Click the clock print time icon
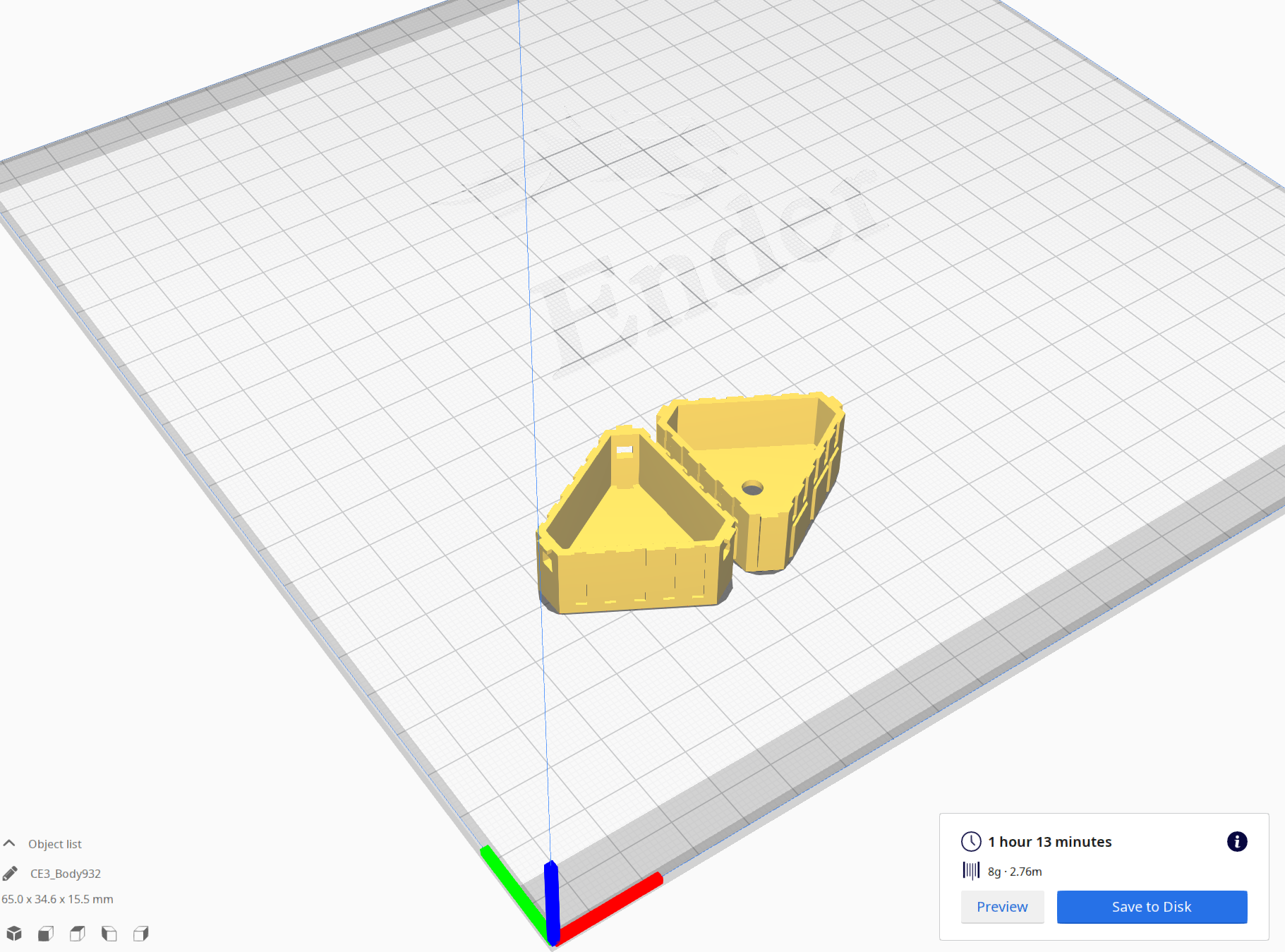The image size is (1285, 952). point(971,841)
